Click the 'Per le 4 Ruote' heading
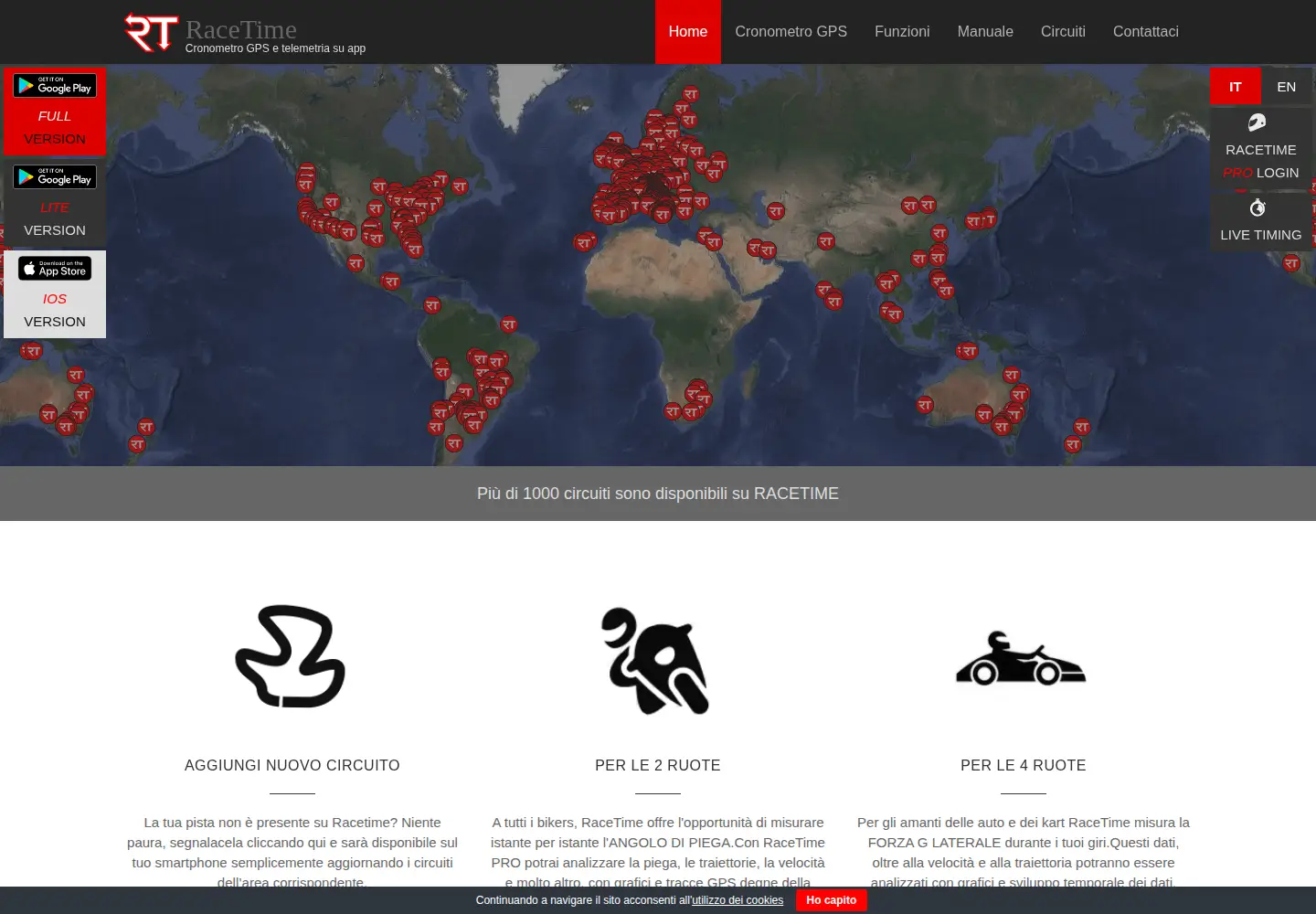Image resolution: width=1316 pixels, height=914 pixels. 1024,766
